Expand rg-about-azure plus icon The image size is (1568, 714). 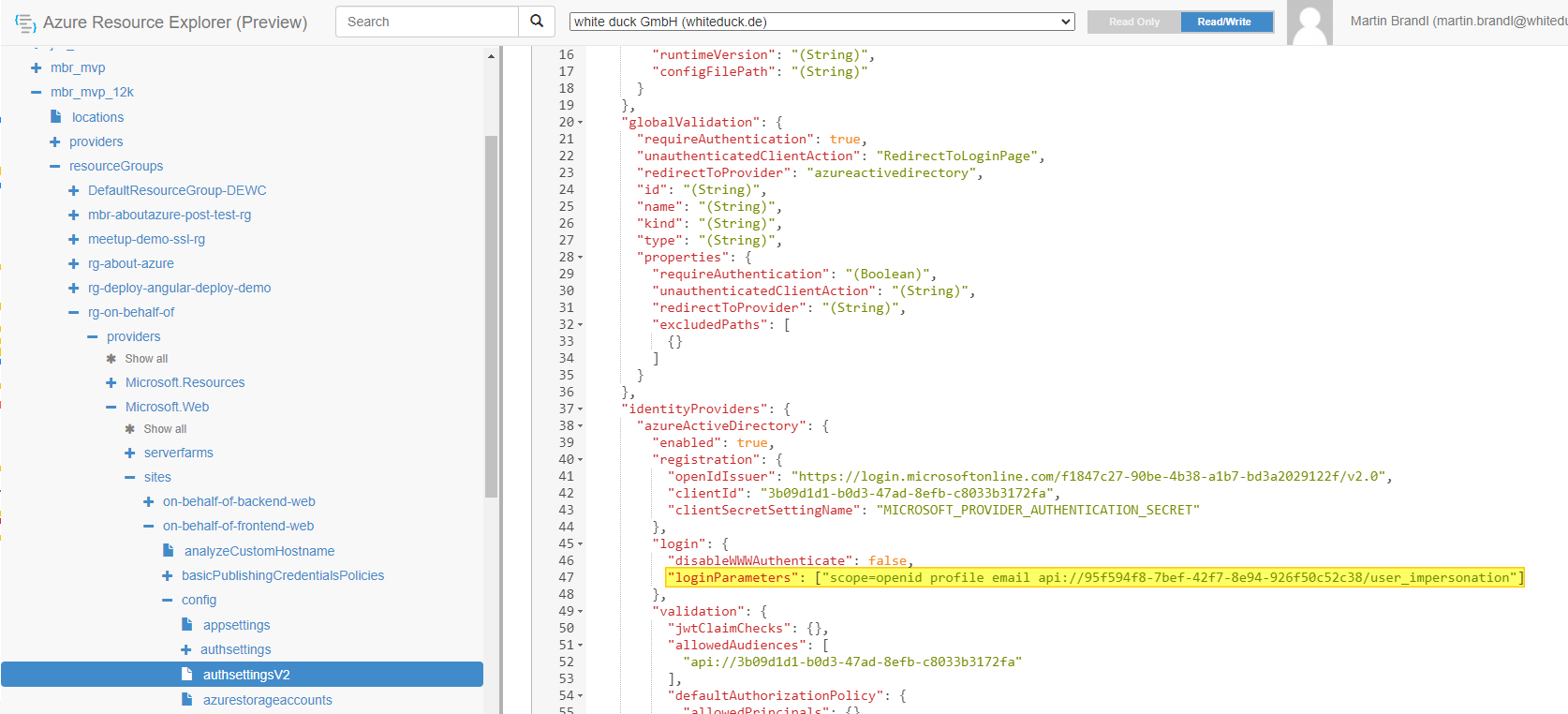tap(74, 263)
